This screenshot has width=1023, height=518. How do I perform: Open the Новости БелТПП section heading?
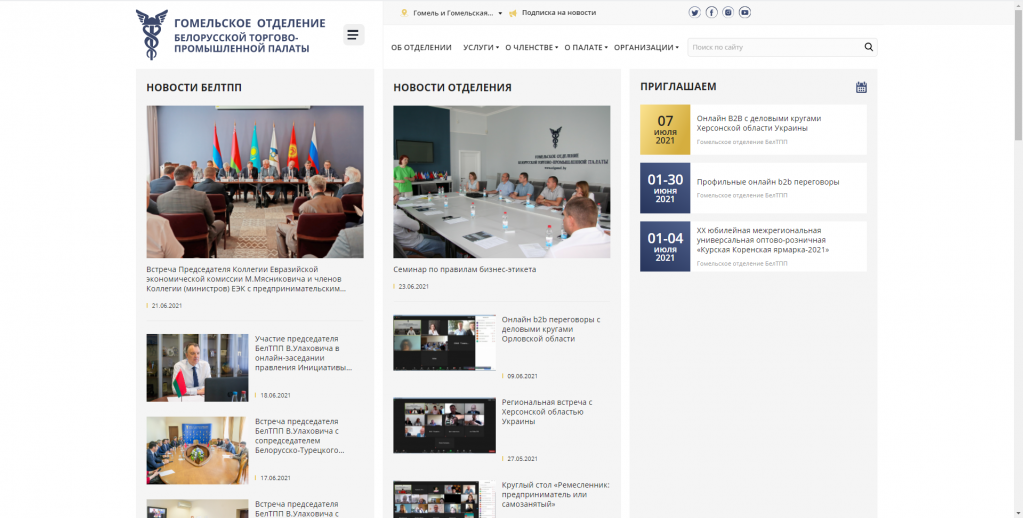click(x=194, y=87)
